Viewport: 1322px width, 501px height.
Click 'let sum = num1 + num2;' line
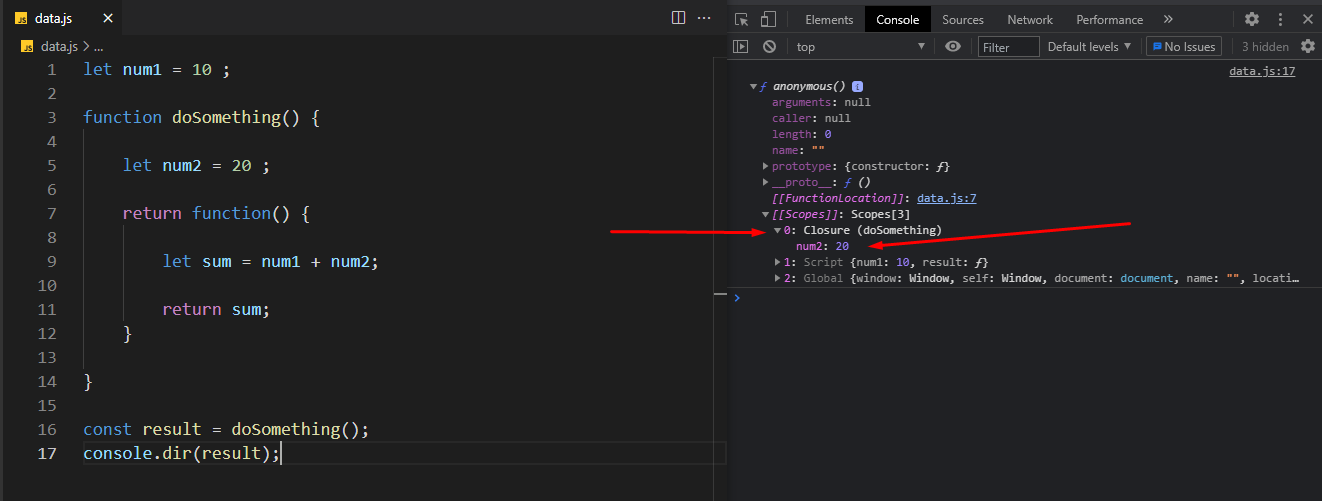pyautogui.click(x=270, y=261)
